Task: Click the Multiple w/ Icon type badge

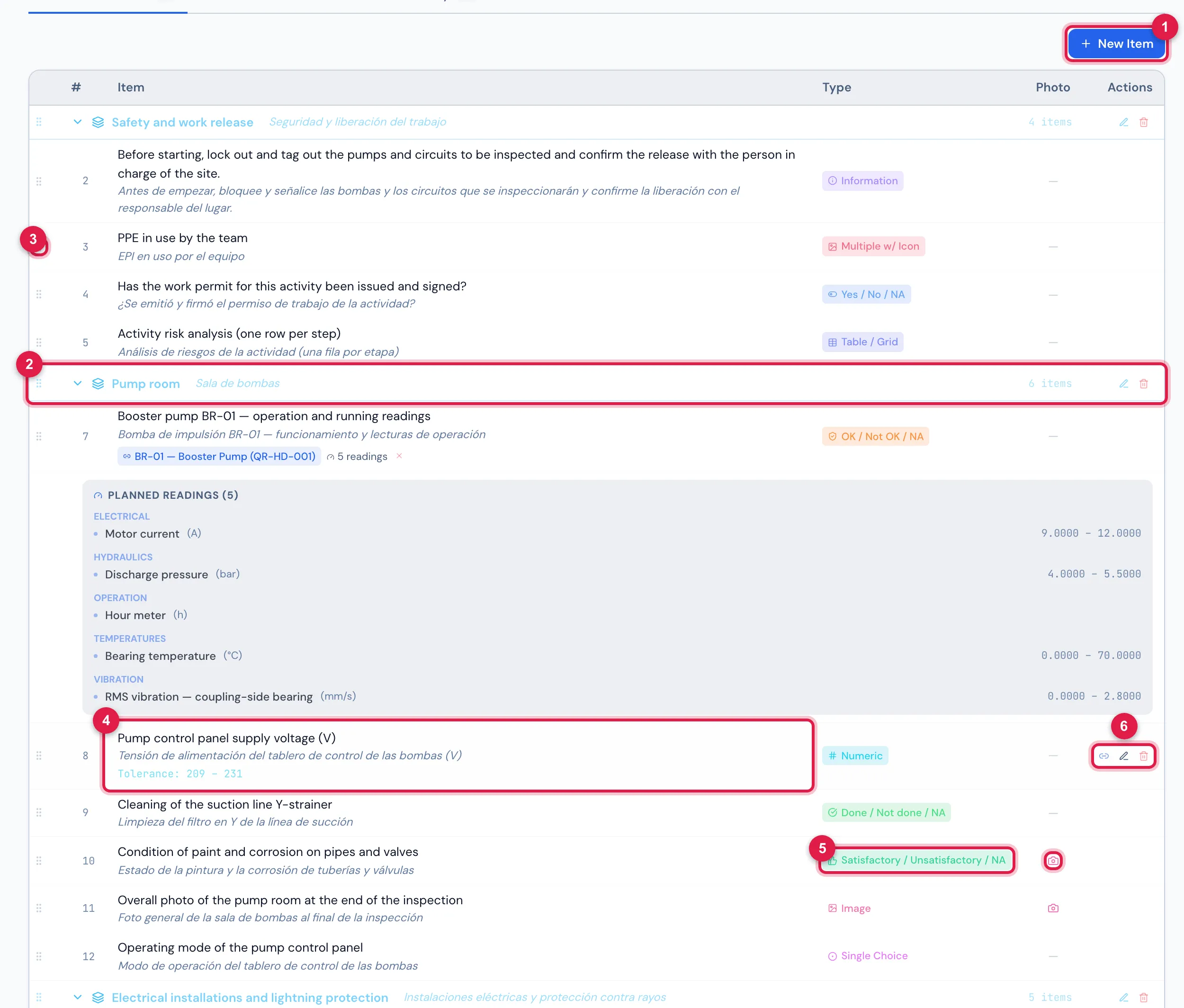Action: pyautogui.click(x=873, y=246)
